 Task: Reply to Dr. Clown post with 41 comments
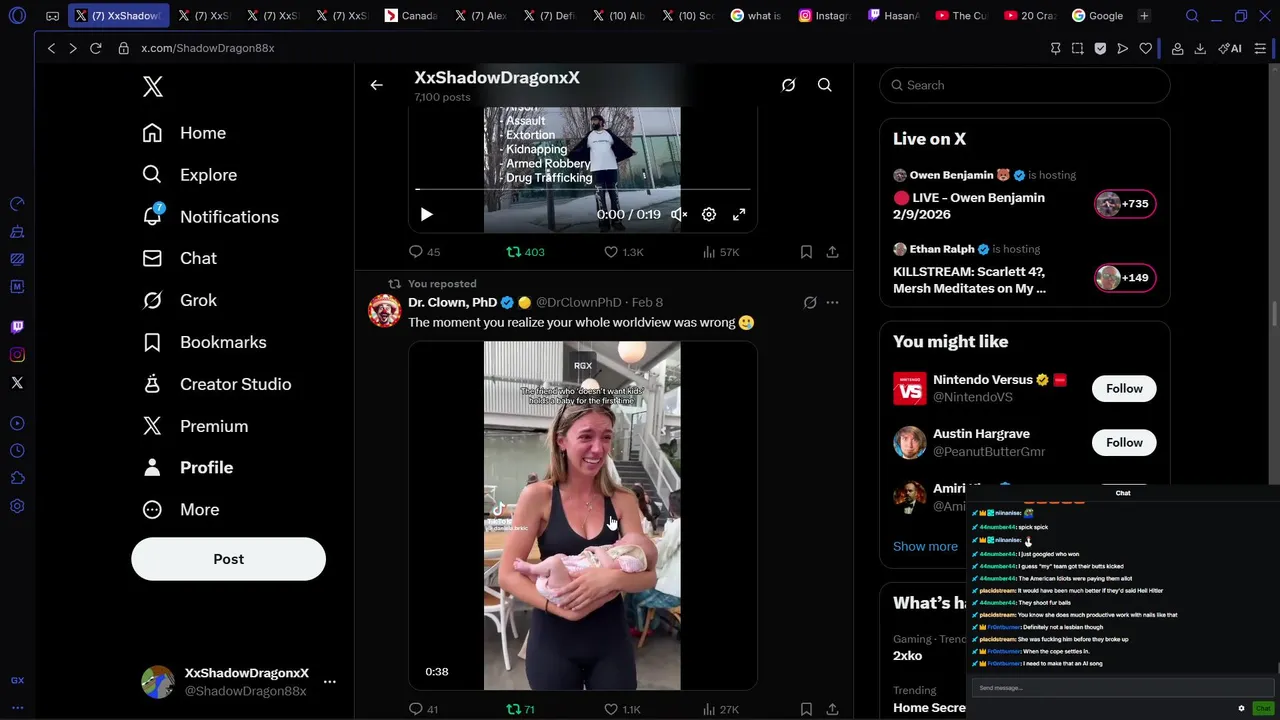coord(424,709)
